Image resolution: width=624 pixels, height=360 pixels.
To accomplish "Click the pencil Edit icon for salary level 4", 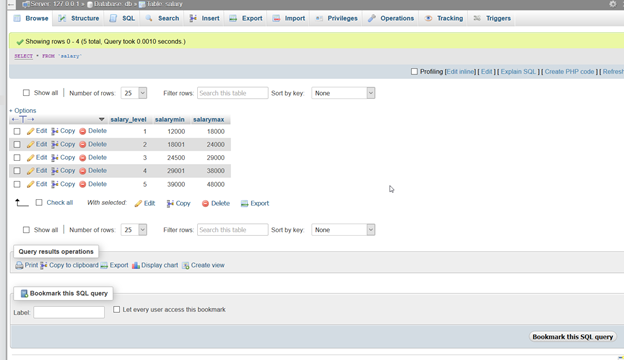I will (31, 171).
